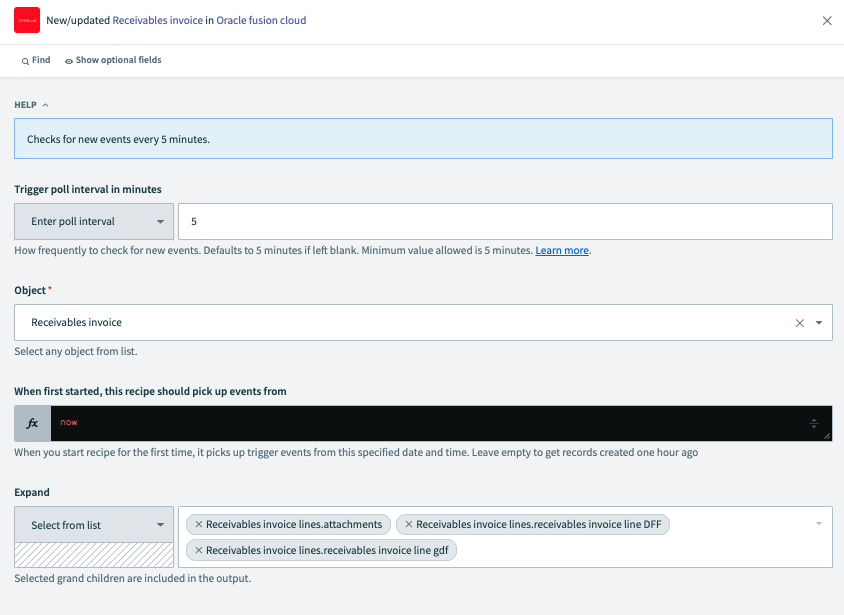
Task: Expand the Object dropdown arrow
Action: (819, 323)
